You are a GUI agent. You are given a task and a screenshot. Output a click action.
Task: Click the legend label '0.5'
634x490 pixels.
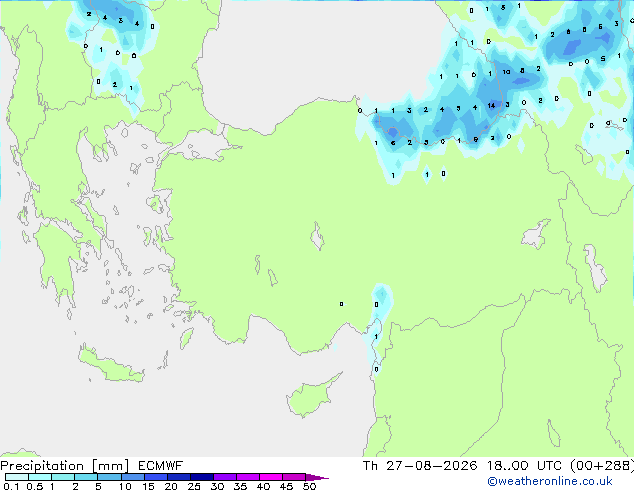[34, 486]
